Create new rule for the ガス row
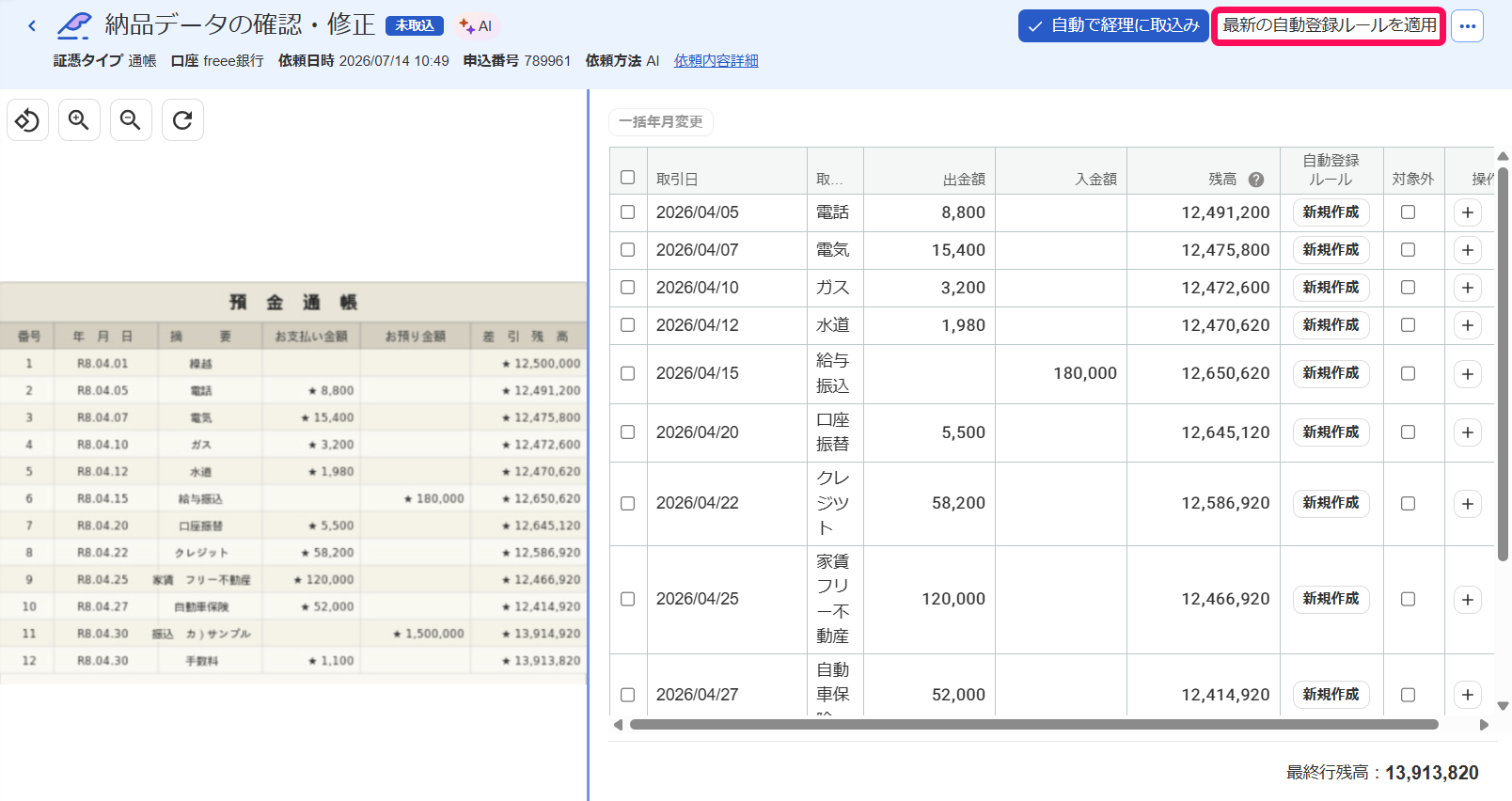1512x801 pixels. point(1331,288)
